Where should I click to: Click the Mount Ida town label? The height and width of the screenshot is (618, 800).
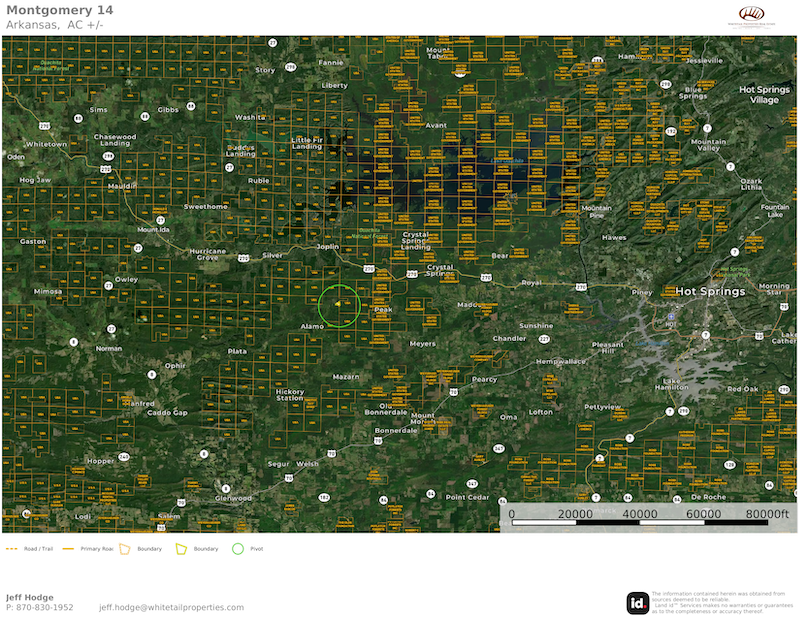(x=155, y=229)
